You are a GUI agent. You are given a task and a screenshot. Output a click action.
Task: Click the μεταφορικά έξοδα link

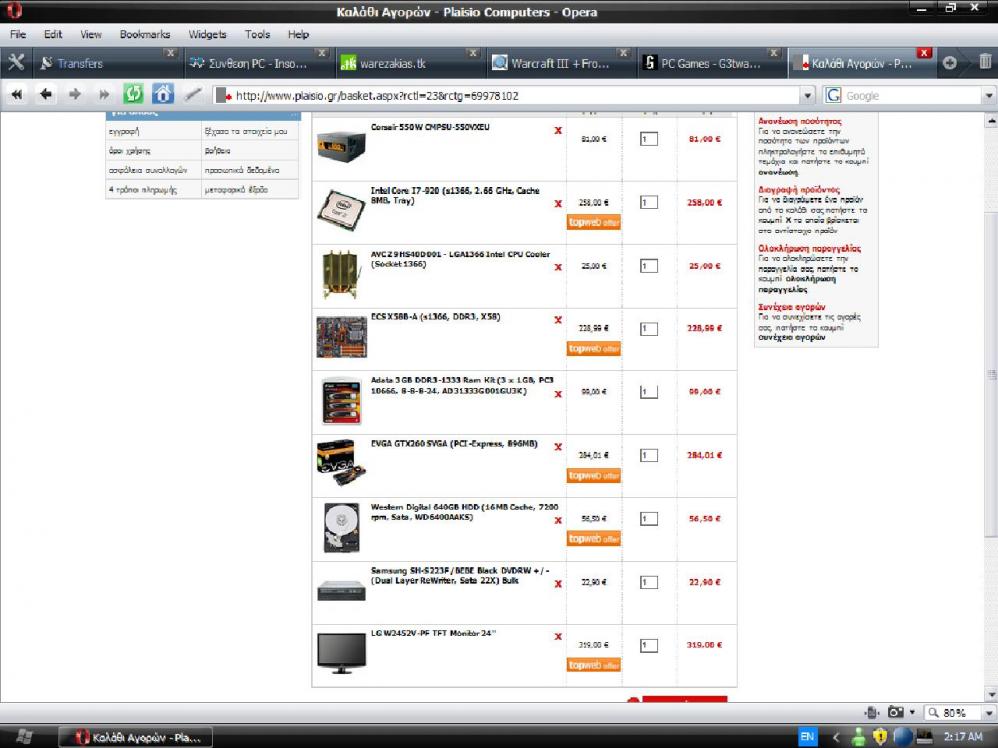point(236,190)
